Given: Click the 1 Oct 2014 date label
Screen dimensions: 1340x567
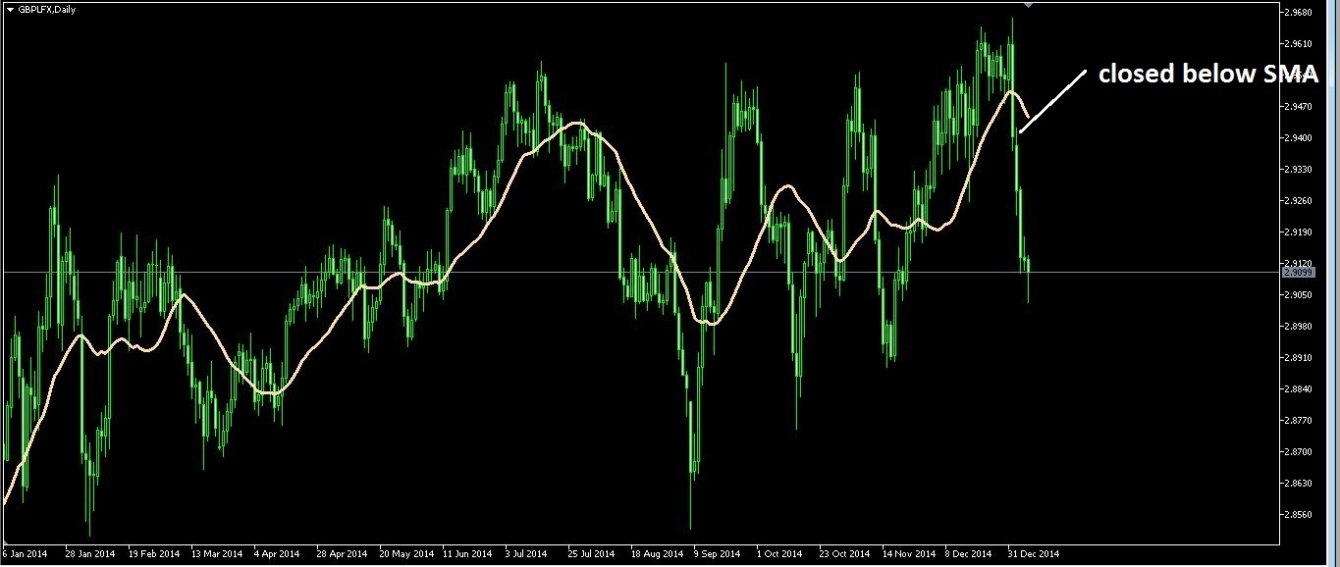Looking at the screenshot, I should tap(780, 553).
